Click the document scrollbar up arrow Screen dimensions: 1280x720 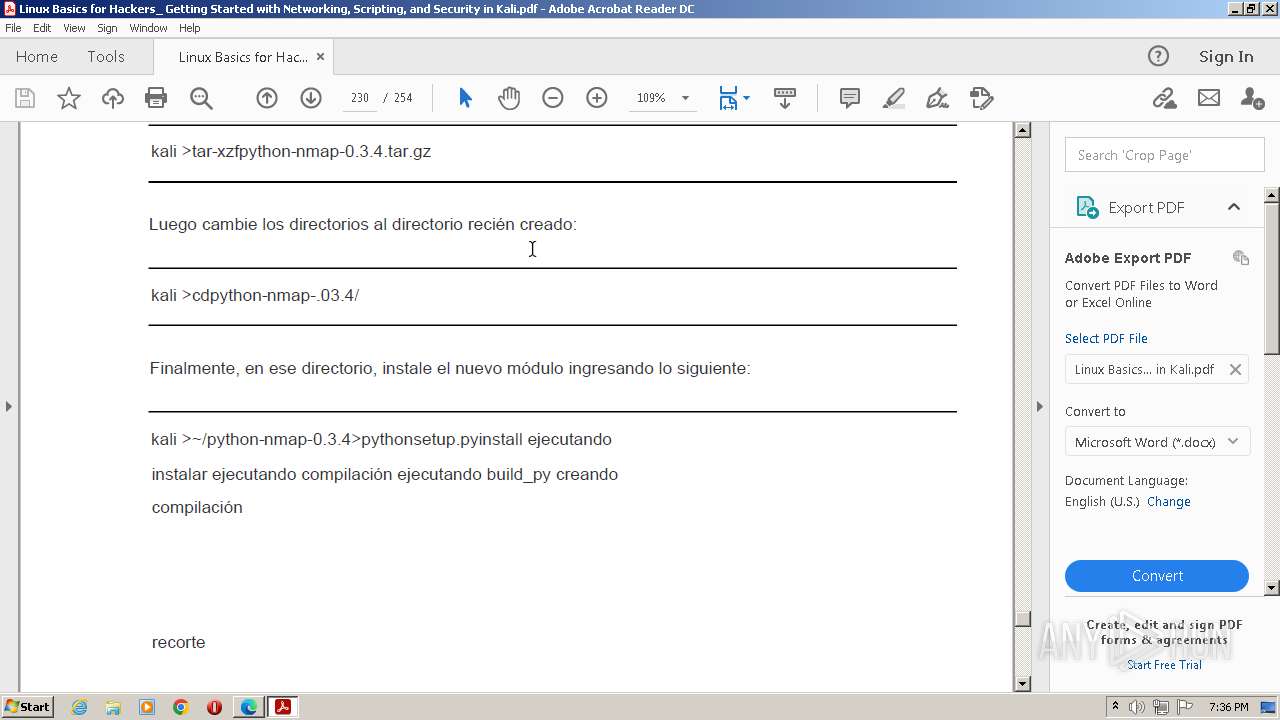click(1022, 130)
